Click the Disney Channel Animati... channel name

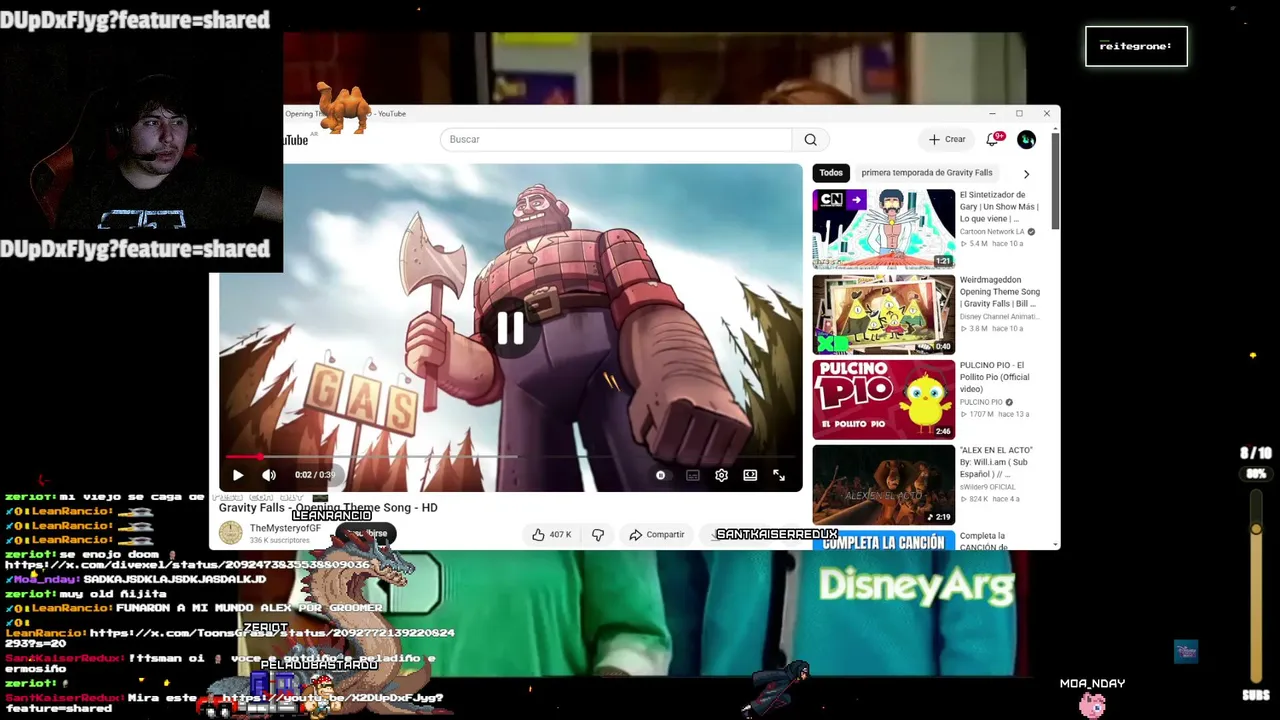click(x=1002, y=317)
